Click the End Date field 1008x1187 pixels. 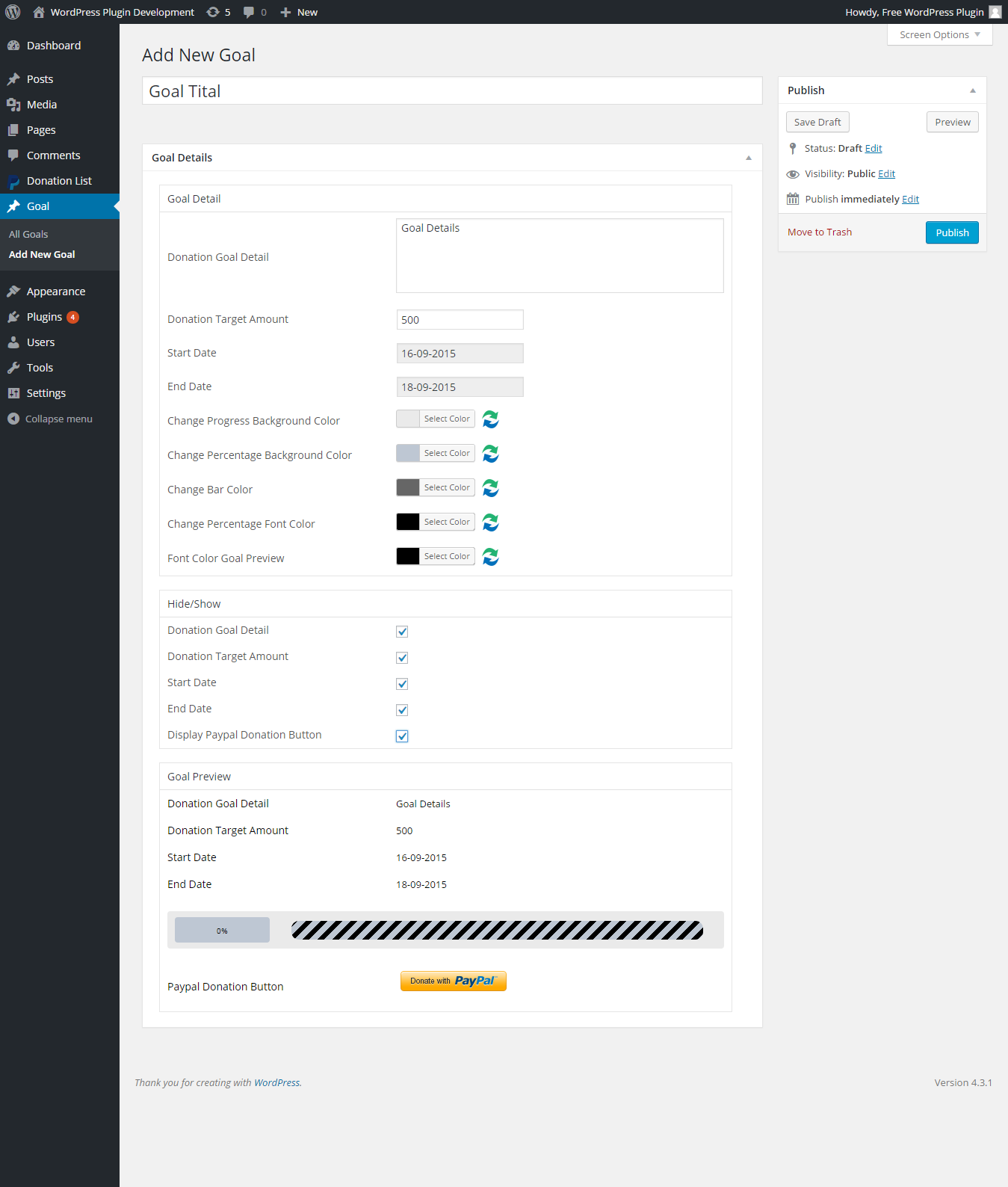[460, 386]
